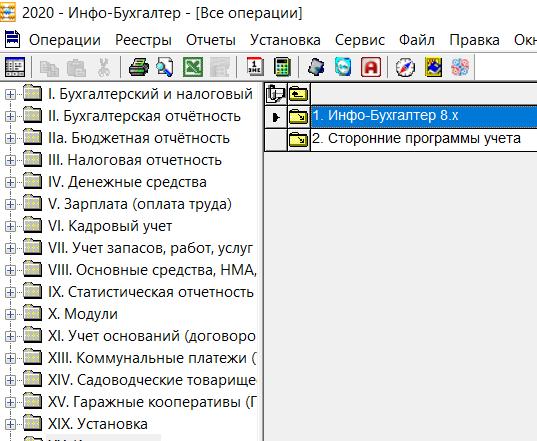Click the folder-up icon in right panel header

pyautogui.click(x=298, y=93)
